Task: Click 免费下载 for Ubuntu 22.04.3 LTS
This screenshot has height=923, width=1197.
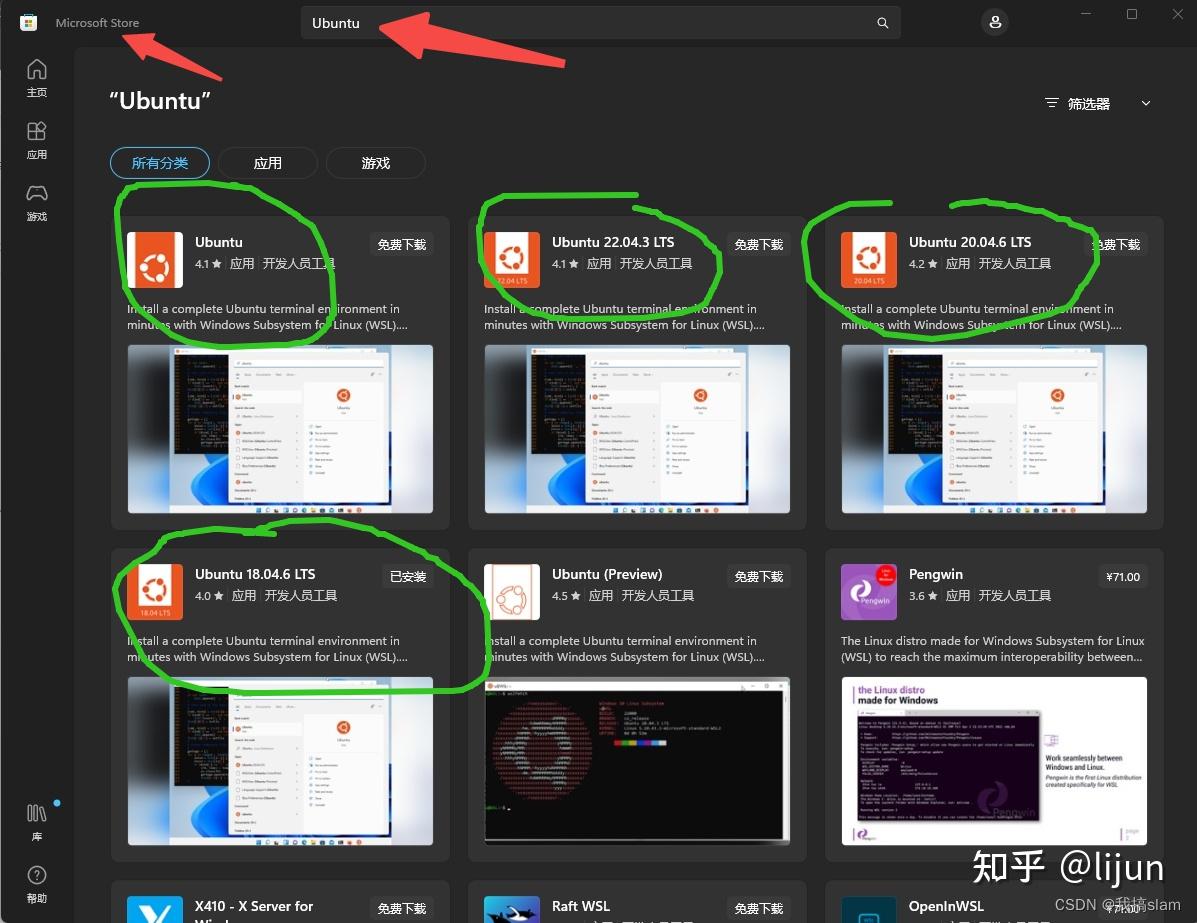Action: tap(758, 243)
